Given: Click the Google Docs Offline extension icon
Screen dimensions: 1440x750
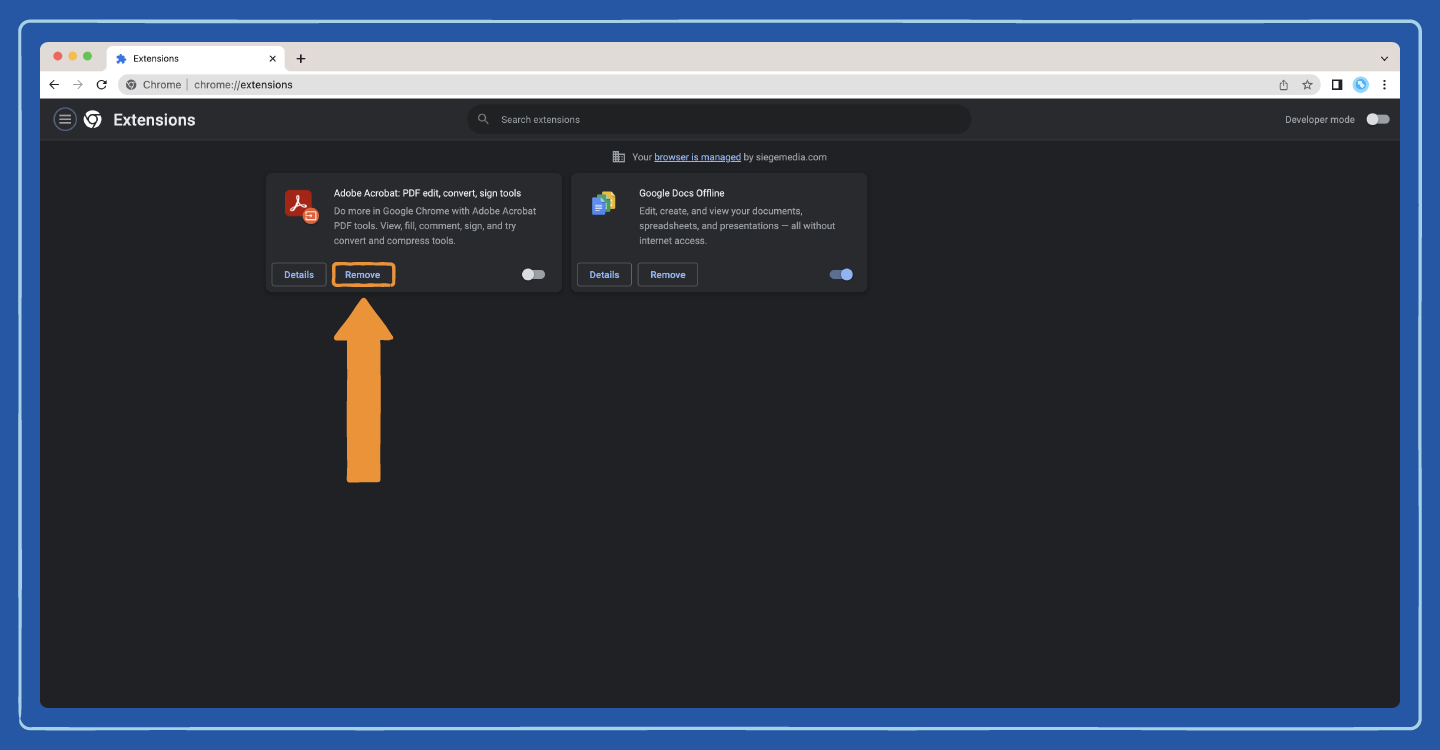Looking at the screenshot, I should point(604,204).
